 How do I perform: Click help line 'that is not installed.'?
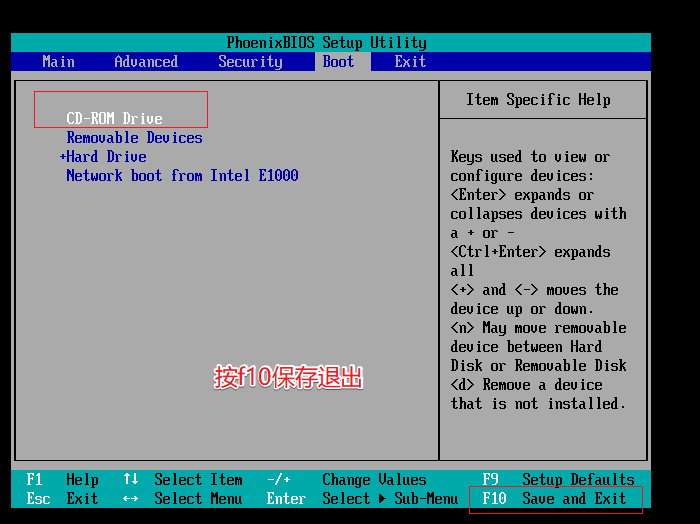(538, 404)
